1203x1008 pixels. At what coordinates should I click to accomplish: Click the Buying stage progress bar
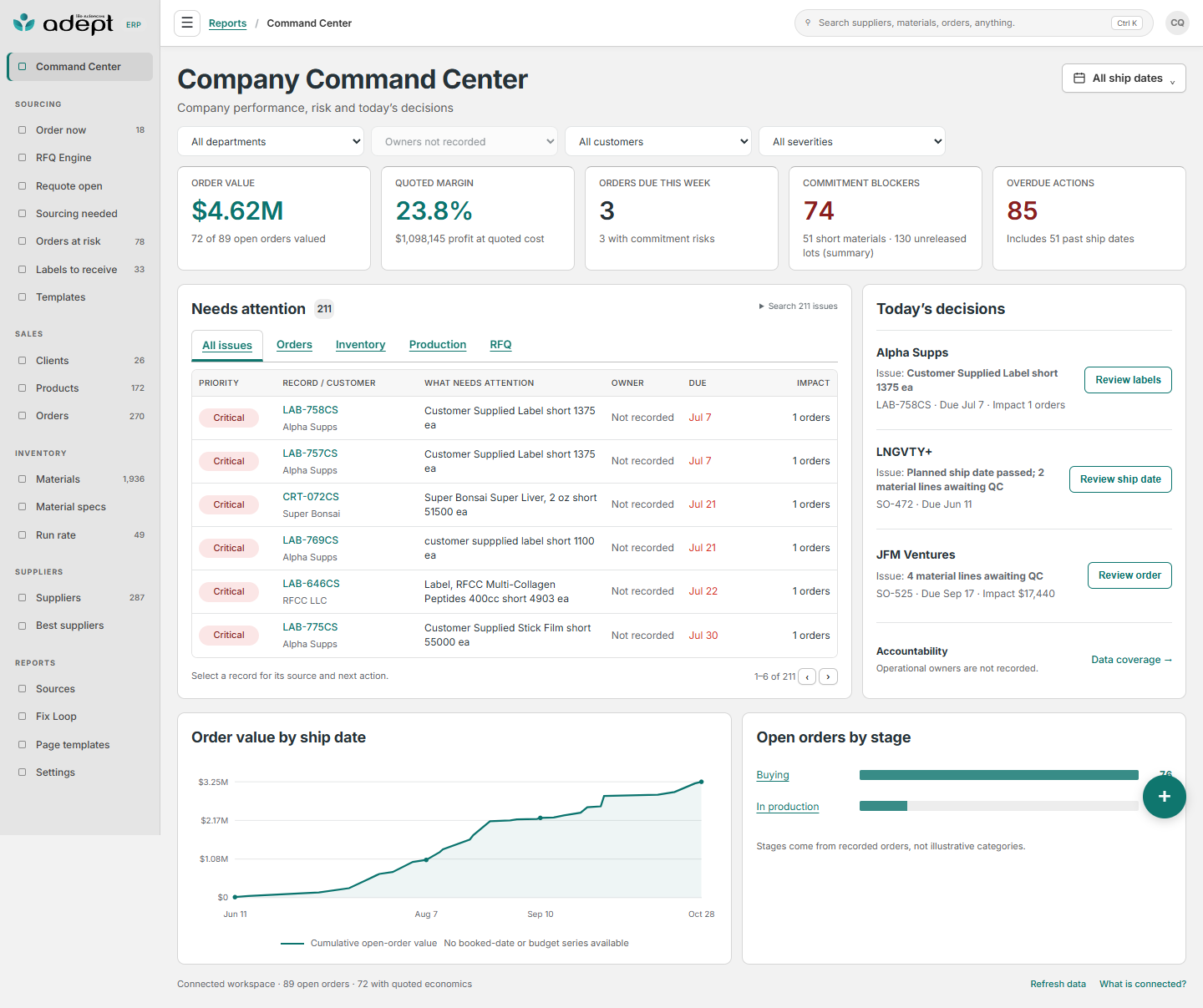click(x=999, y=775)
